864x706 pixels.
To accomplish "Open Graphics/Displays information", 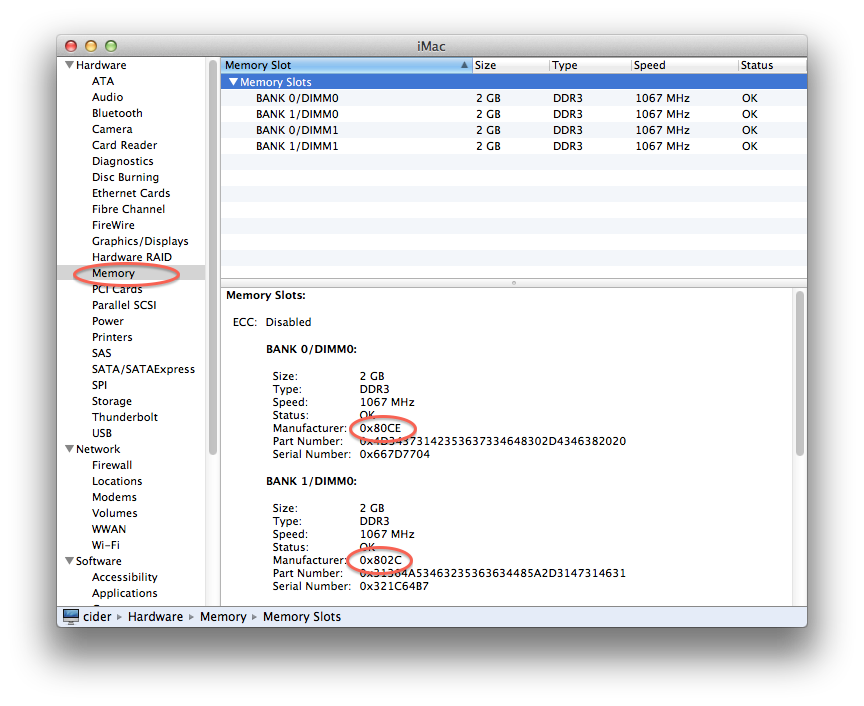I will point(141,241).
